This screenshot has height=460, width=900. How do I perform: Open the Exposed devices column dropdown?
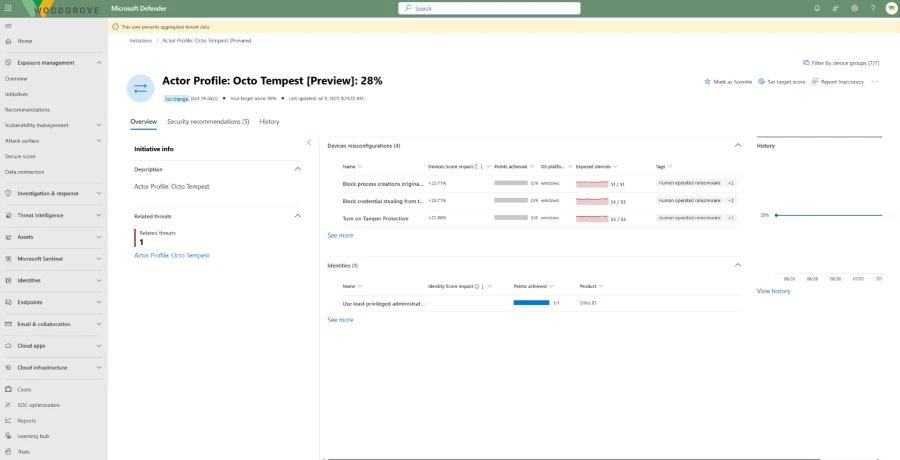(615, 167)
